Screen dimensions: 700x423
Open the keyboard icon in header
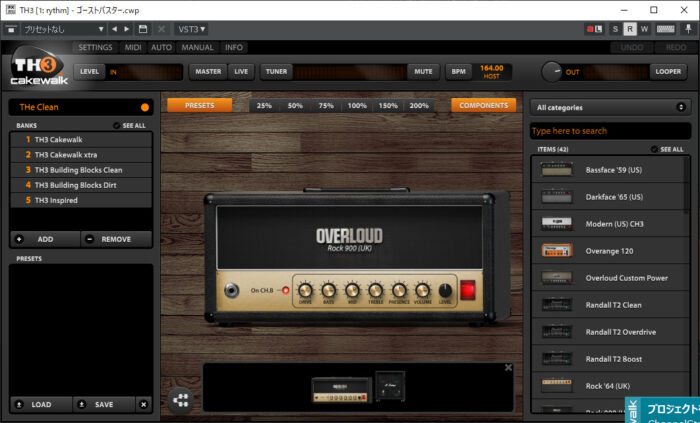(x=665, y=29)
